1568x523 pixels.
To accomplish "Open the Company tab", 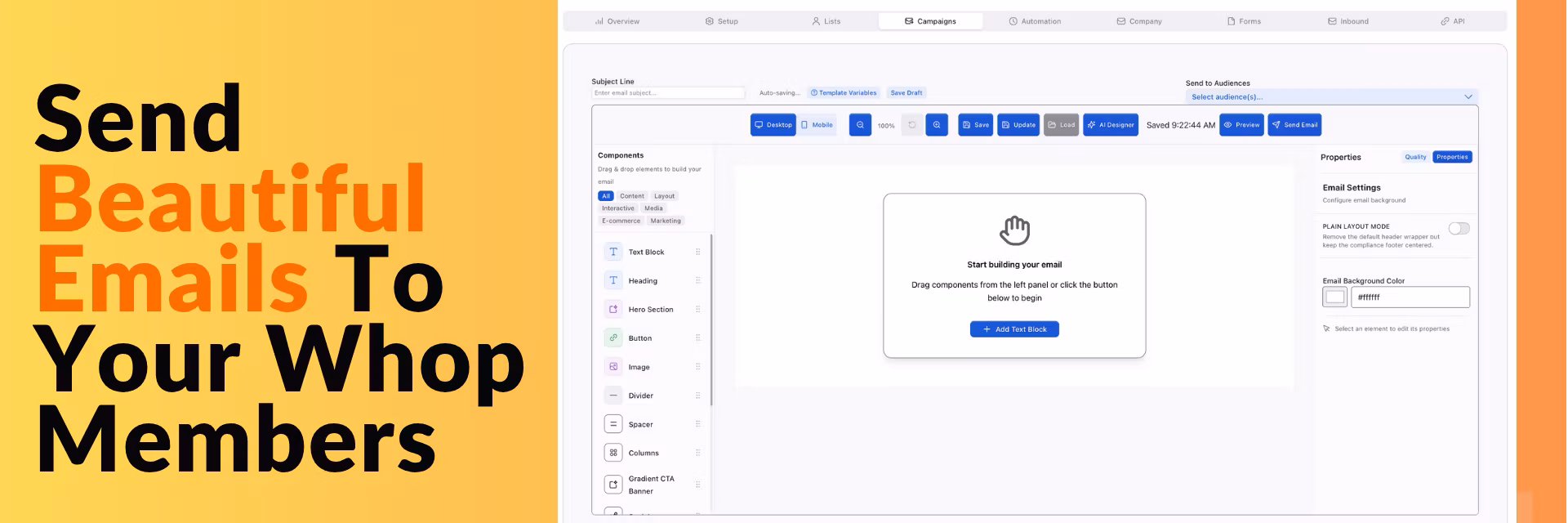I will point(1139,21).
